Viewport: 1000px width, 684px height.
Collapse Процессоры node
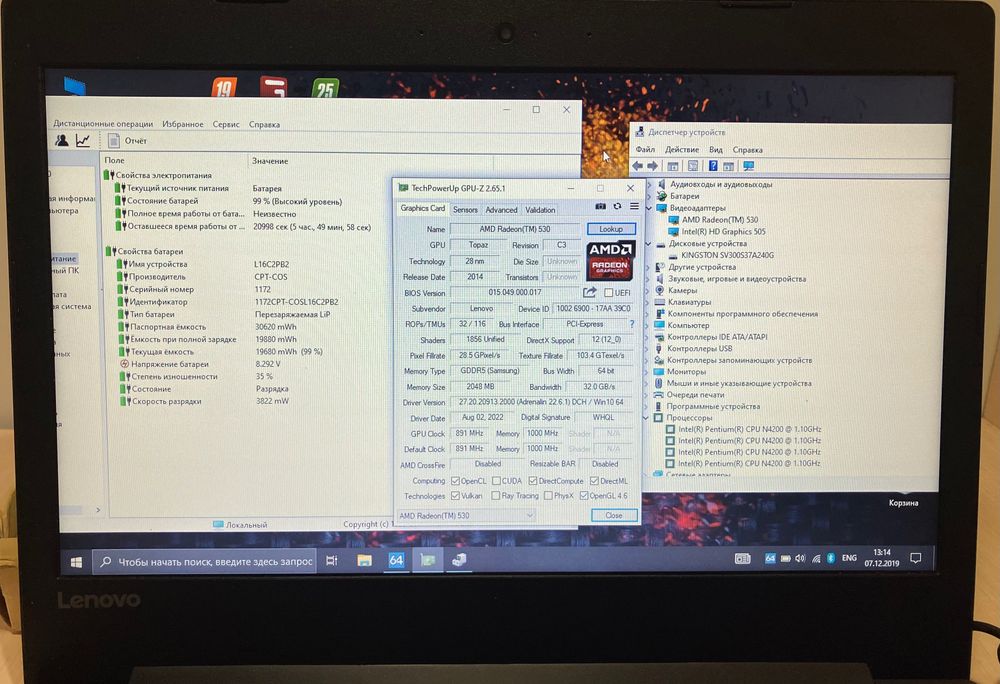[x=647, y=418]
